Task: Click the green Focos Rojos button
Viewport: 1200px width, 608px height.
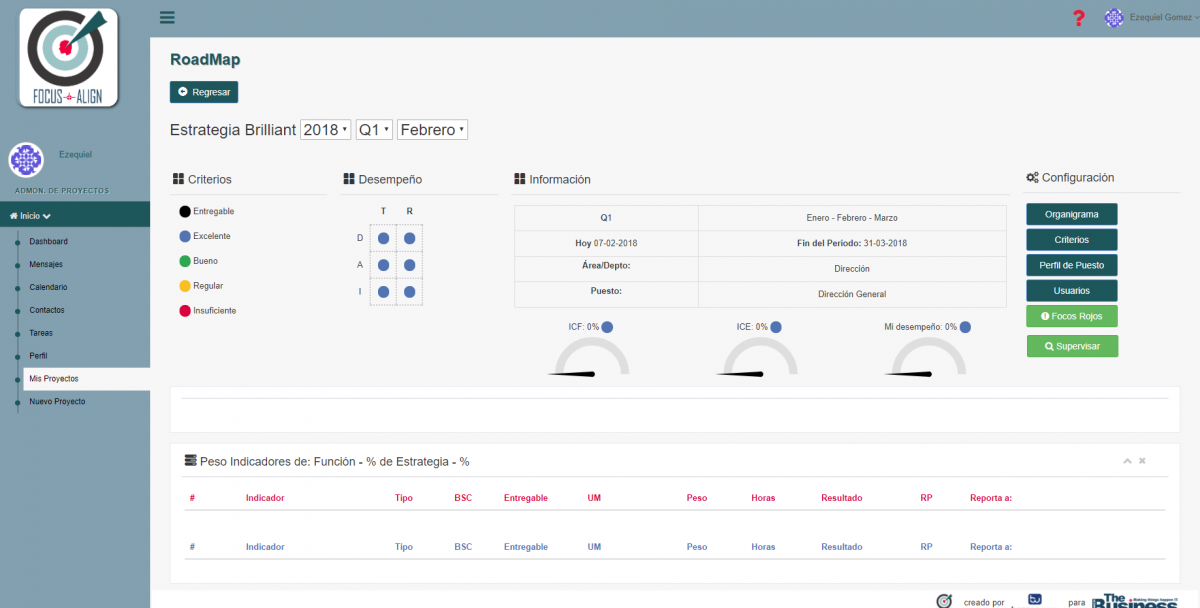Action: coord(1071,316)
